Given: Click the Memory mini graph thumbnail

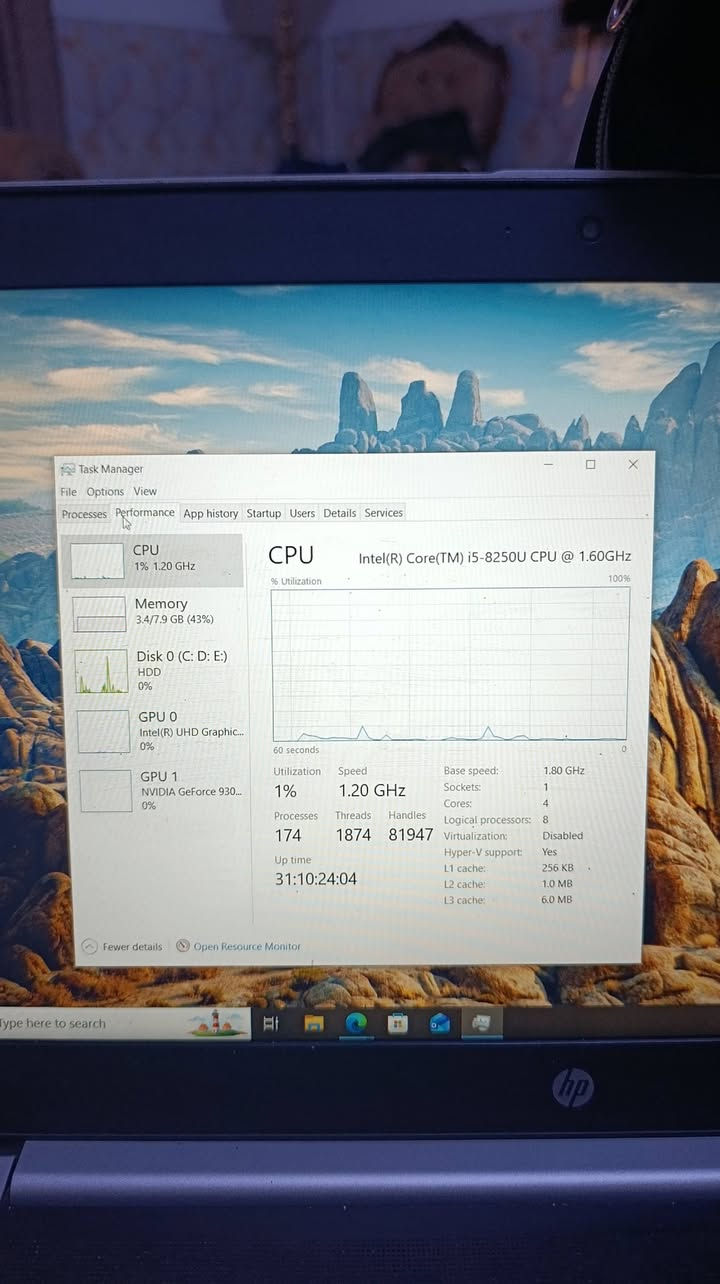Looking at the screenshot, I should coord(99,614).
